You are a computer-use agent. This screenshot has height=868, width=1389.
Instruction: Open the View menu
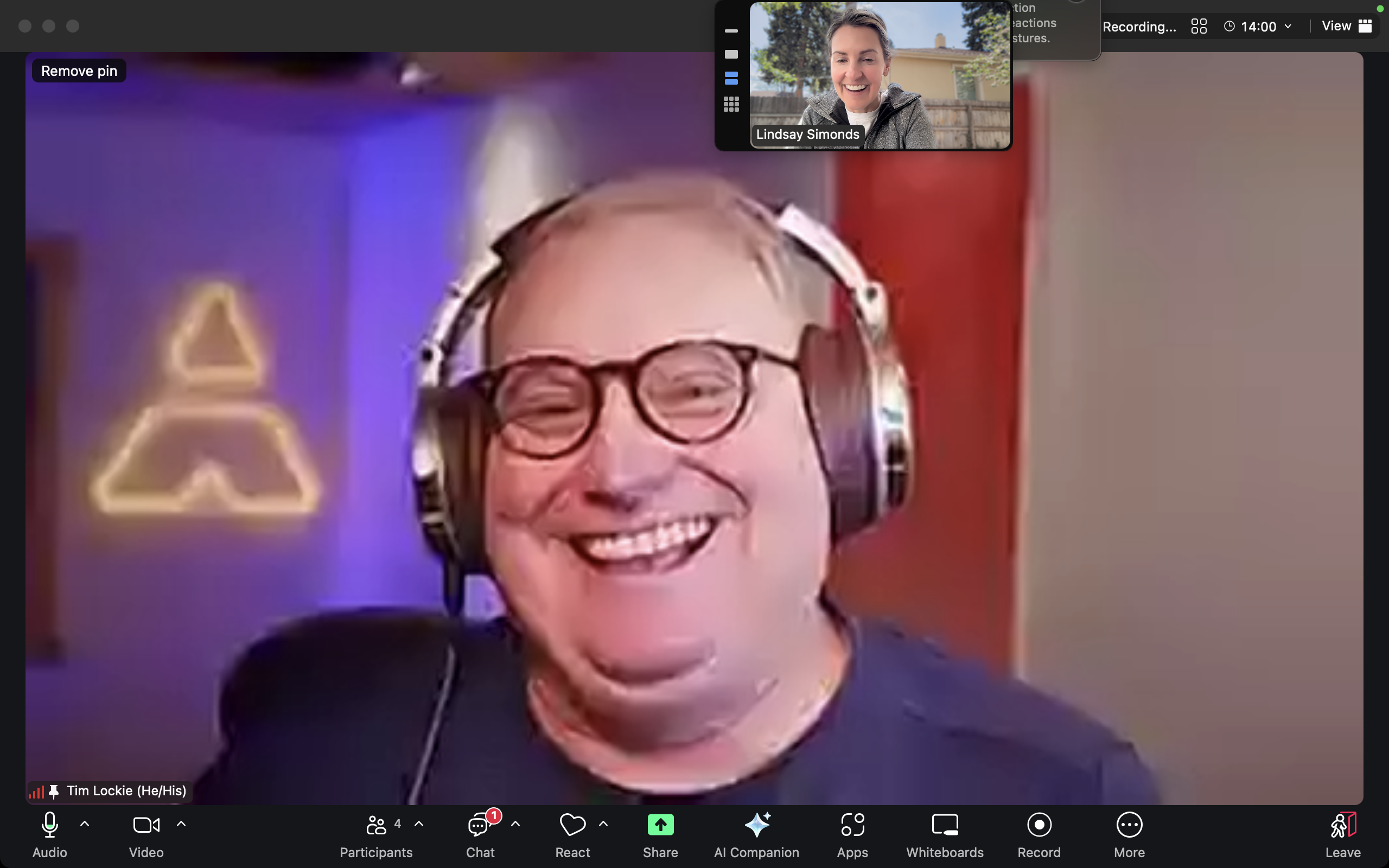click(x=1346, y=26)
